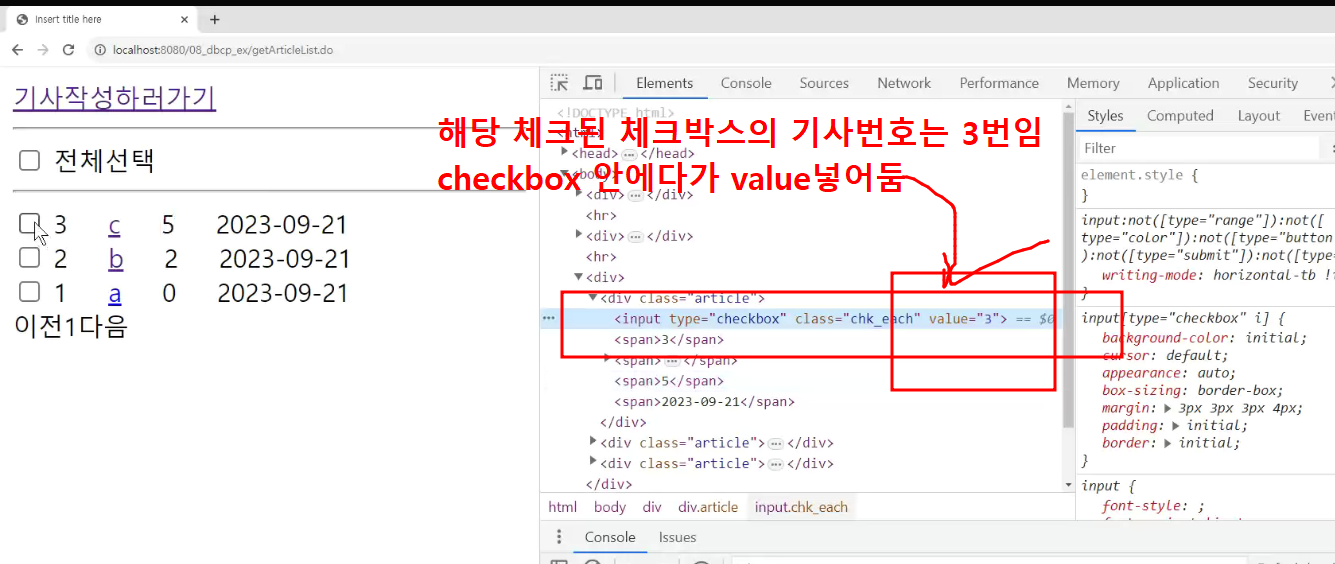The height and width of the screenshot is (564, 1335).
Task: Open the Security tab
Action: pyautogui.click(x=1272, y=83)
